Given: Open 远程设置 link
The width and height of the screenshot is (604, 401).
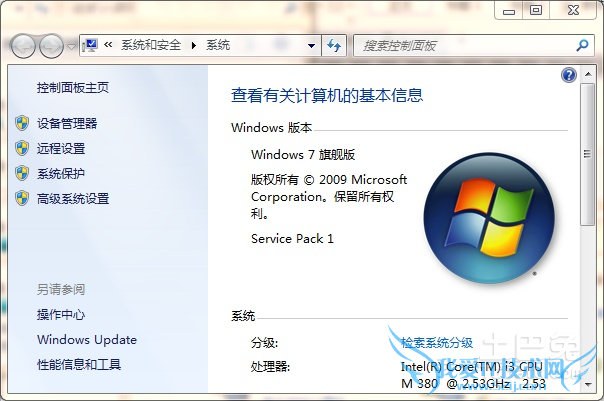Looking at the screenshot, I should pos(61,148).
